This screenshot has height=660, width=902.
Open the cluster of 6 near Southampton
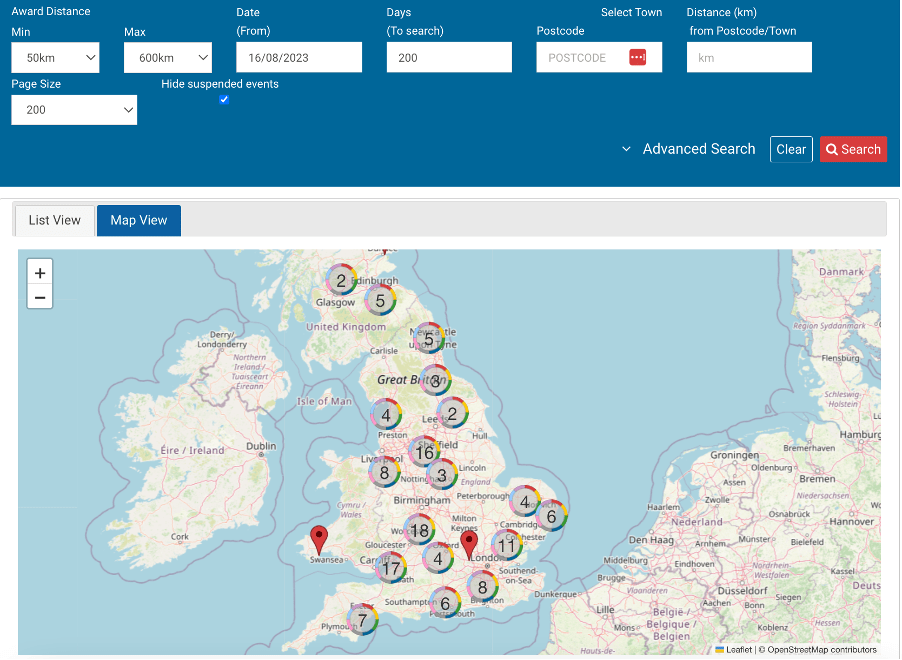pos(445,603)
